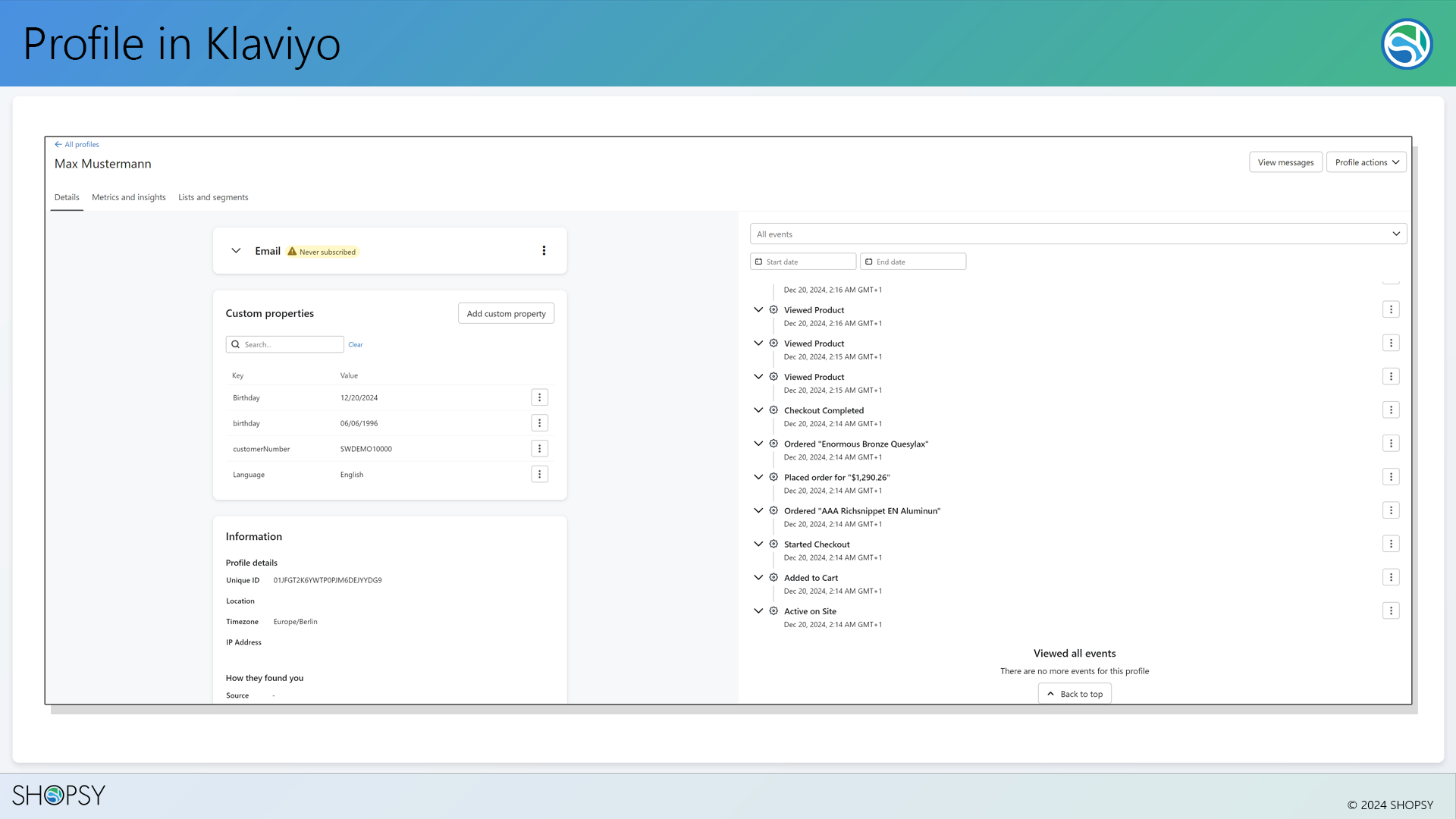The height and width of the screenshot is (819, 1456).
Task: Click the three-dot menu next to Email
Action: [544, 250]
